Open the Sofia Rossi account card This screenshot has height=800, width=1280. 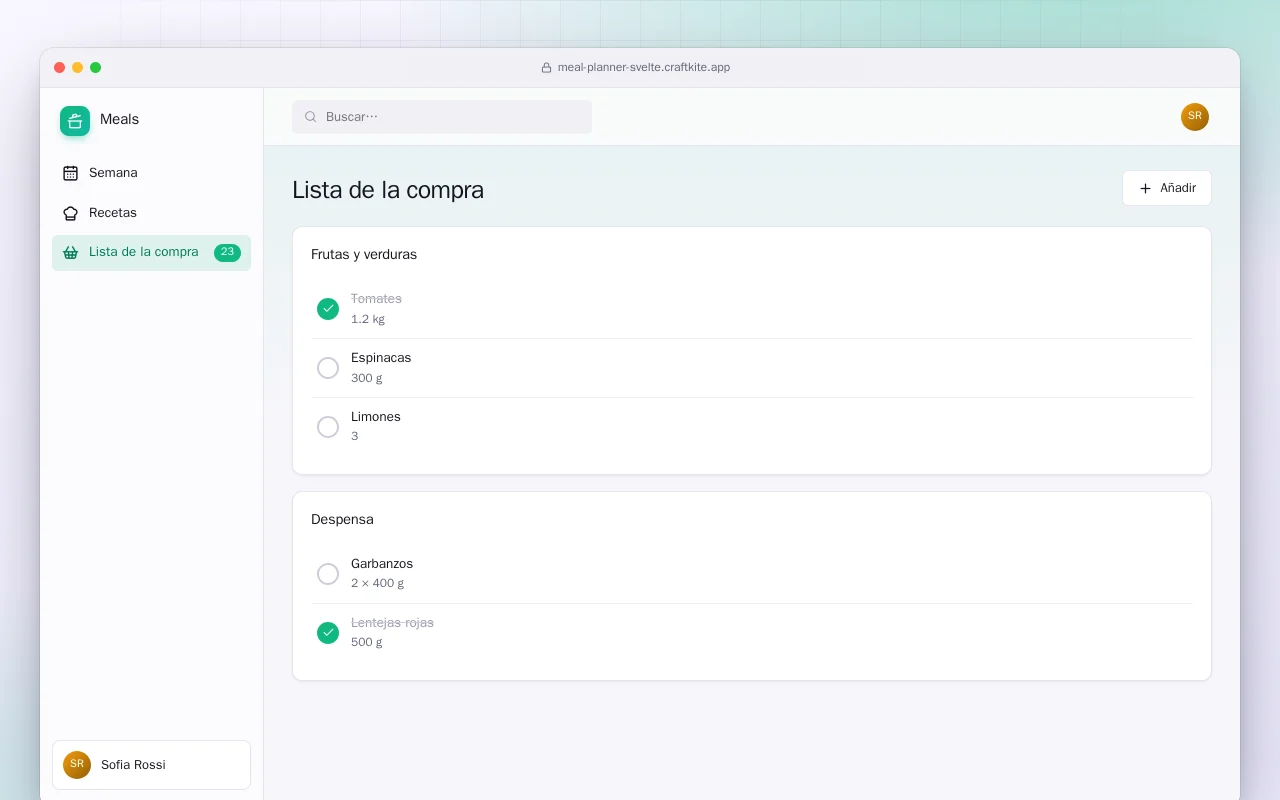coord(151,765)
